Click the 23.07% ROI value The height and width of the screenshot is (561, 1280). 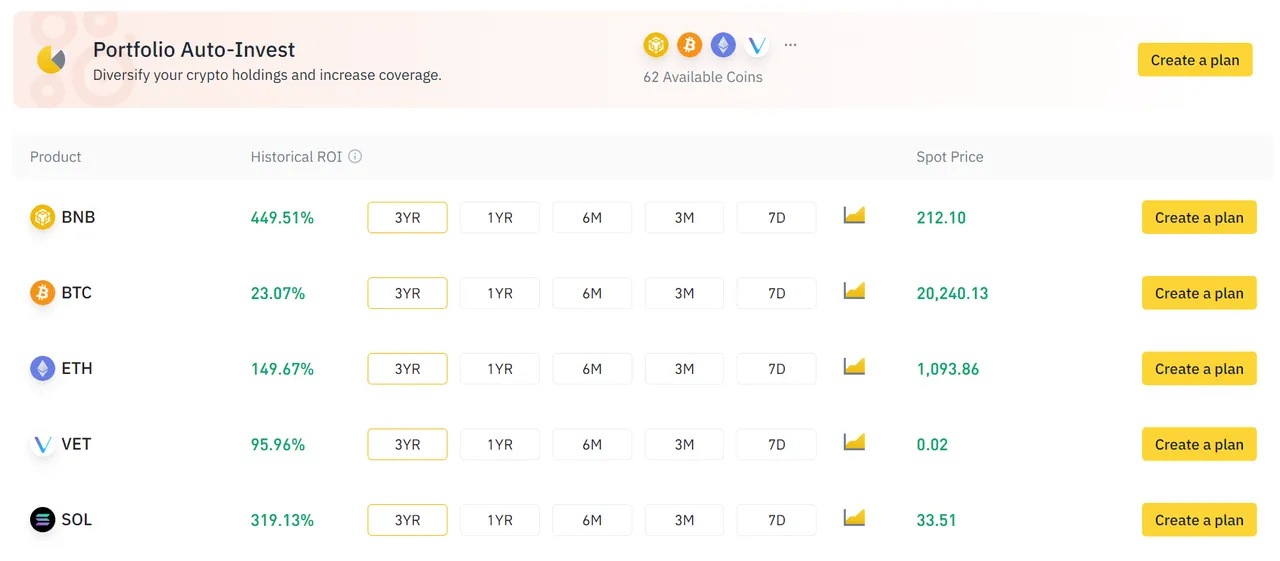pyautogui.click(x=278, y=293)
